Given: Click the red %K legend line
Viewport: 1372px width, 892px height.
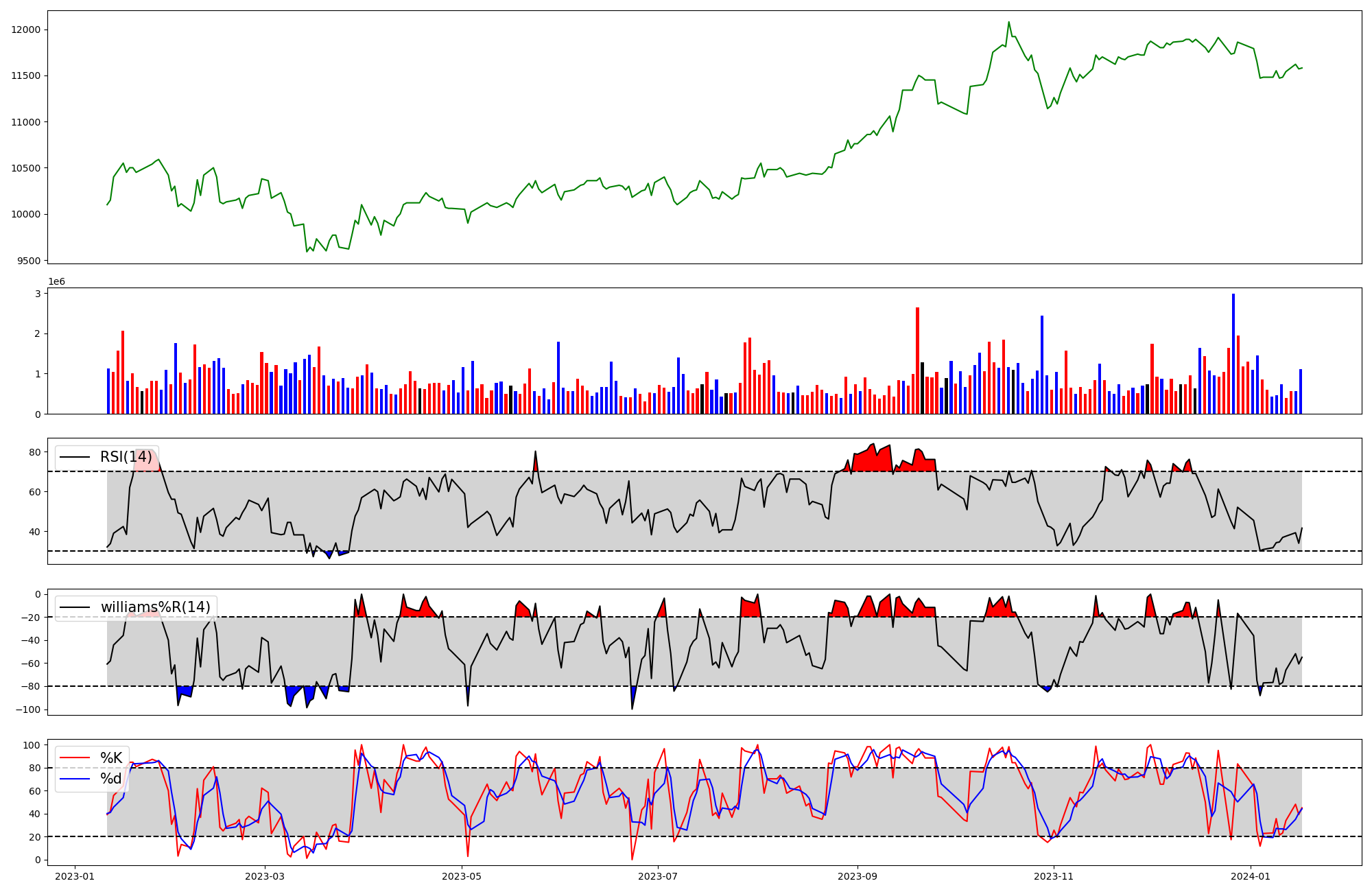Looking at the screenshot, I should pos(75,758).
